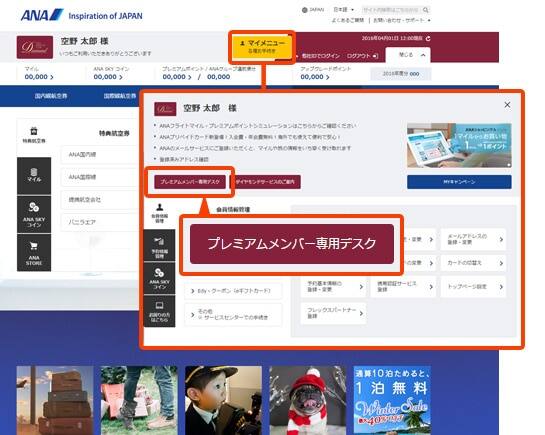Open the couple's legs photo thumbnail
The image size is (545, 435).
(x=139, y=400)
